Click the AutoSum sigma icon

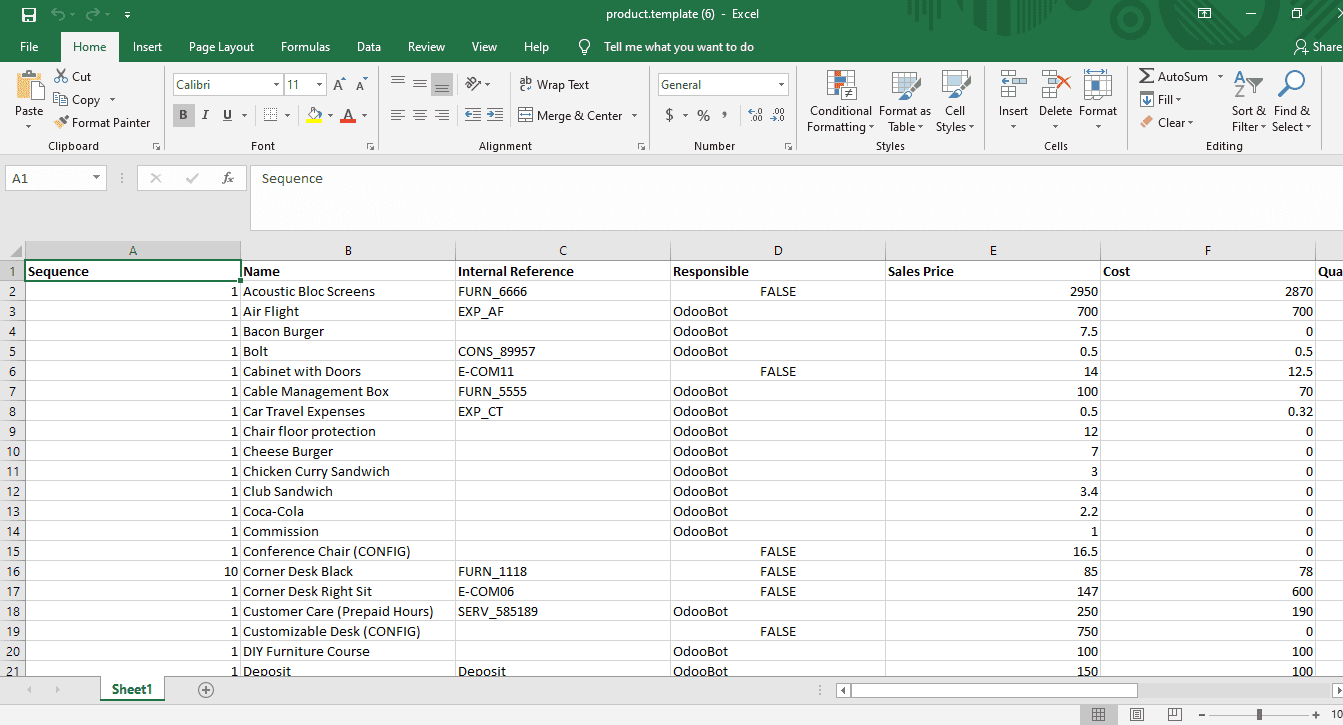coord(1147,76)
